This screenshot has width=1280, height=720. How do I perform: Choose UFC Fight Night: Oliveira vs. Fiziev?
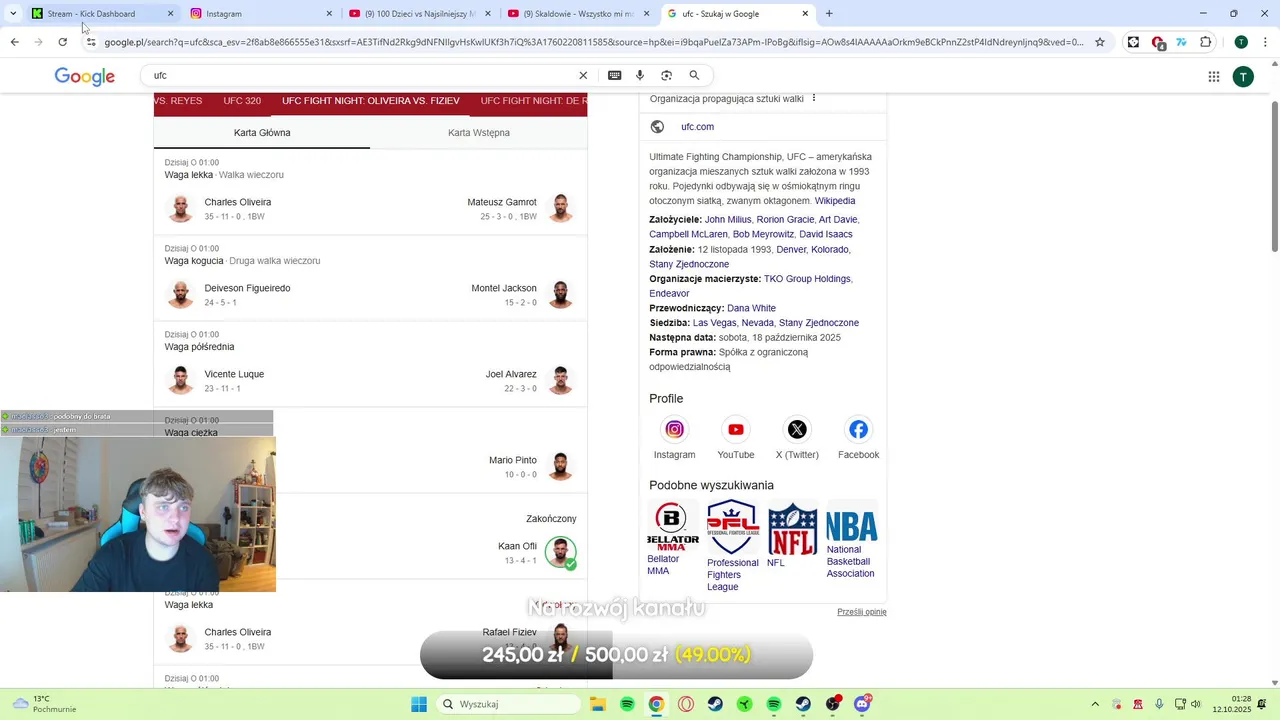371,101
